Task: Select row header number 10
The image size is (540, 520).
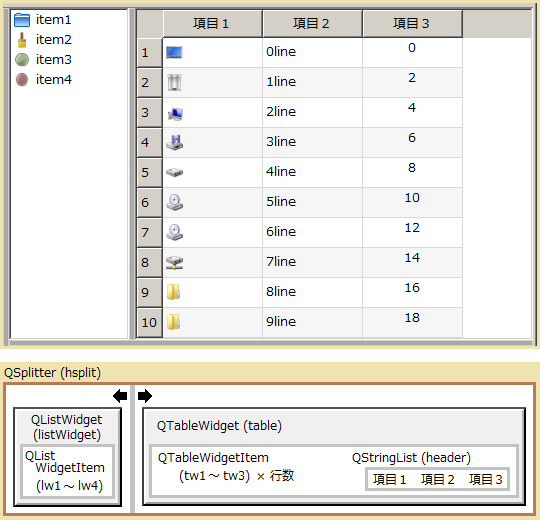Action: coord(149,322)
